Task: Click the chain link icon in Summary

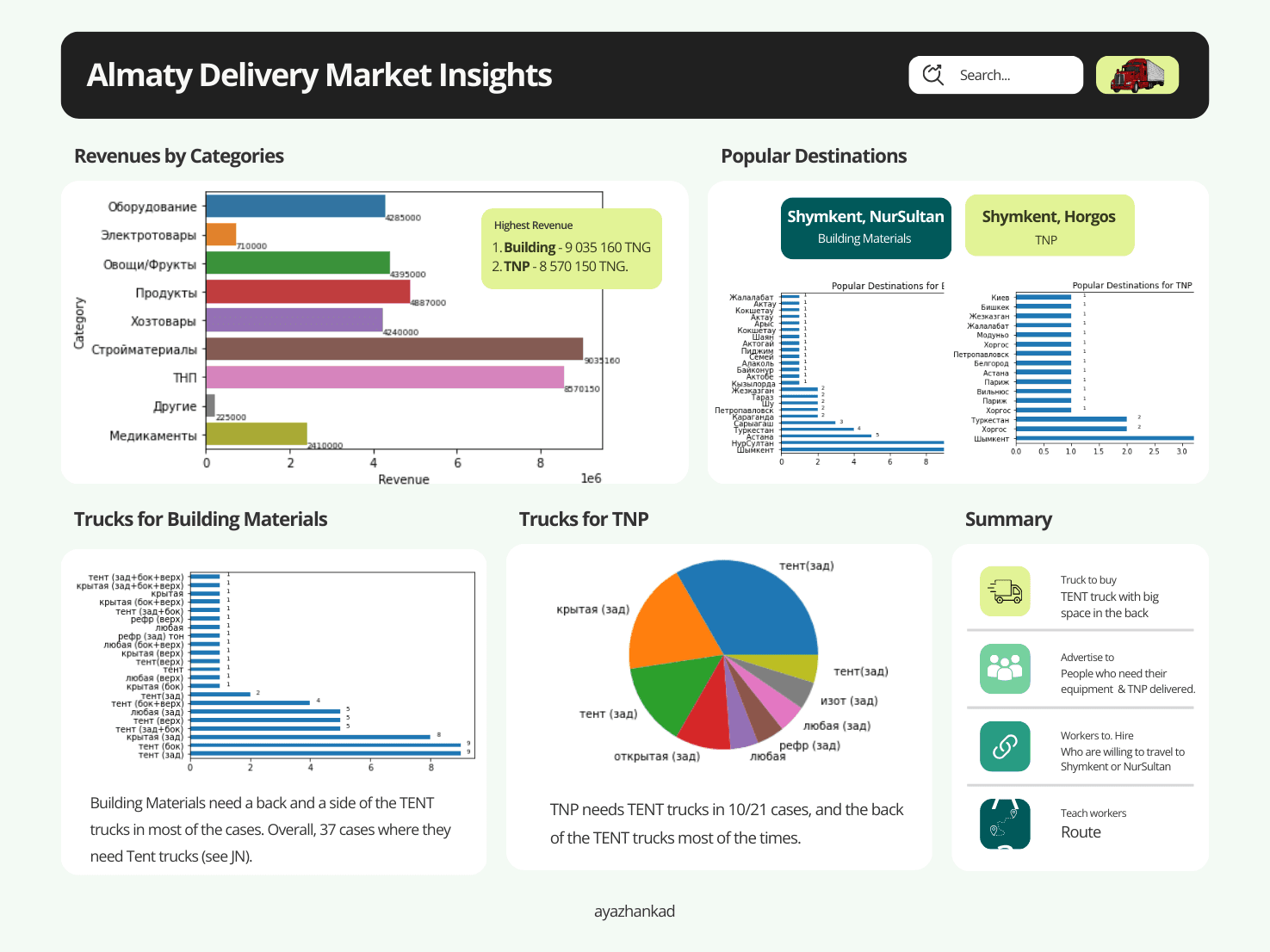Action: click(1005, 746)
